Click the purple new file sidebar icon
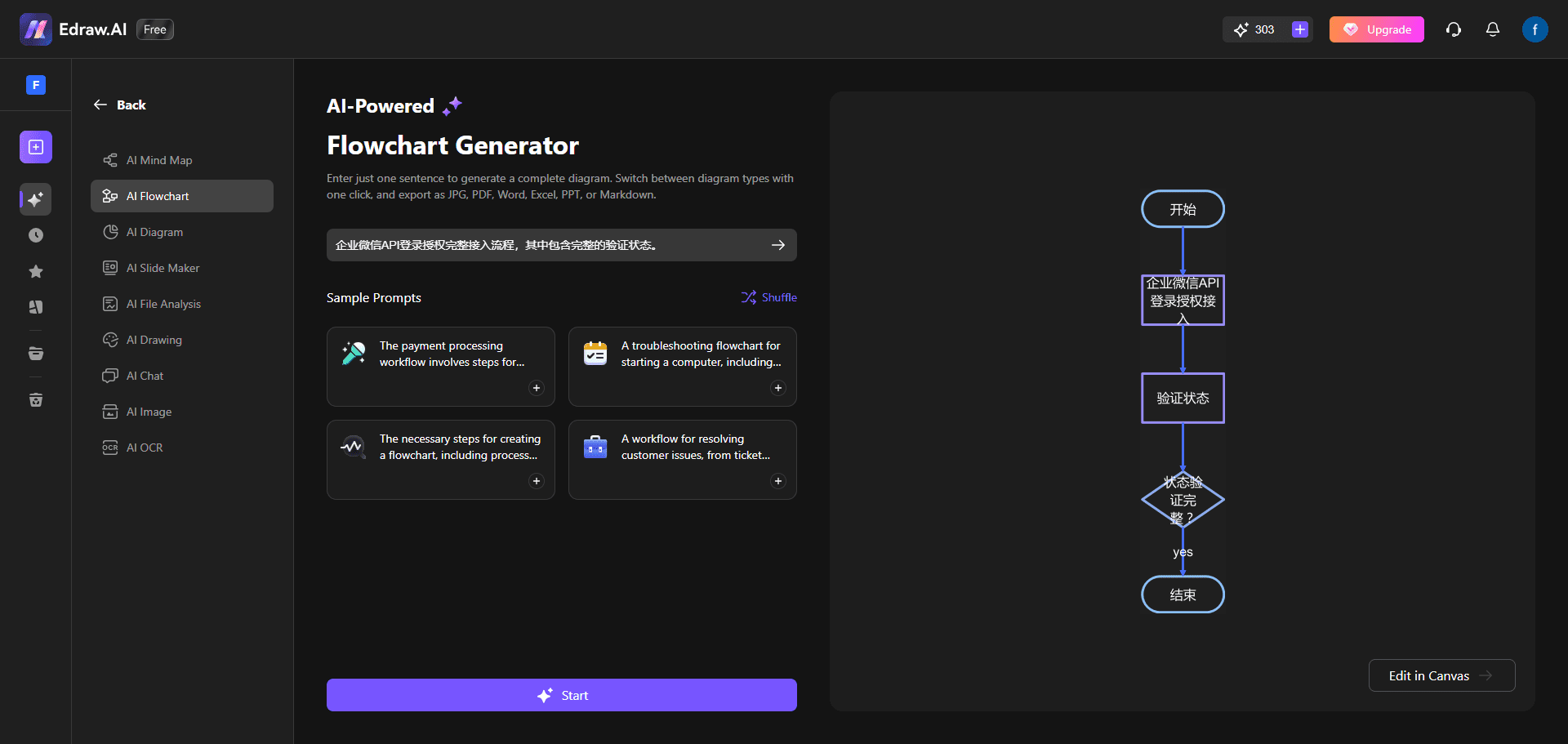The width and height of the screenshot is (1568, 744). (36, 147)
